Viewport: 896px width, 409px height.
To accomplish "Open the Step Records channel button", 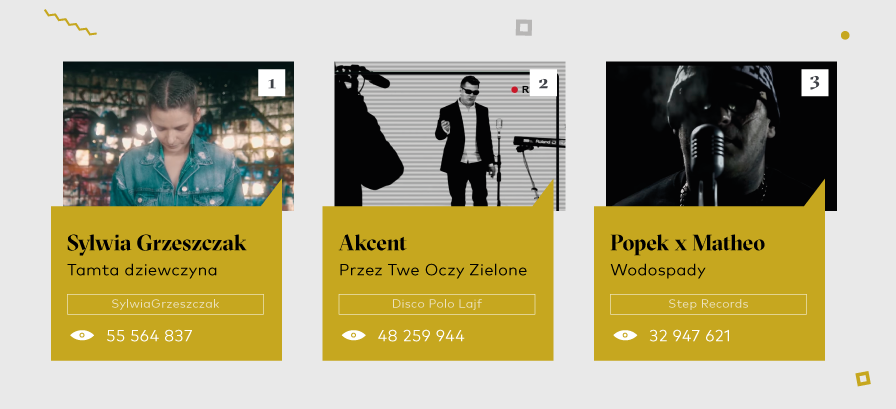I will [x=708, y=304].
